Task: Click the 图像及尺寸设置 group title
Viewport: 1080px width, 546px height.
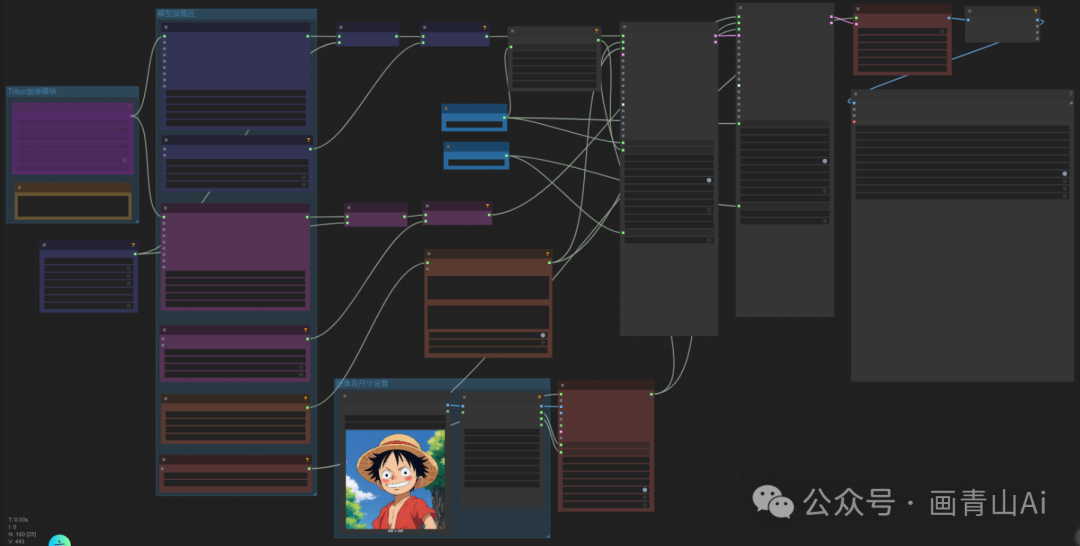Action: coord(362,384)
